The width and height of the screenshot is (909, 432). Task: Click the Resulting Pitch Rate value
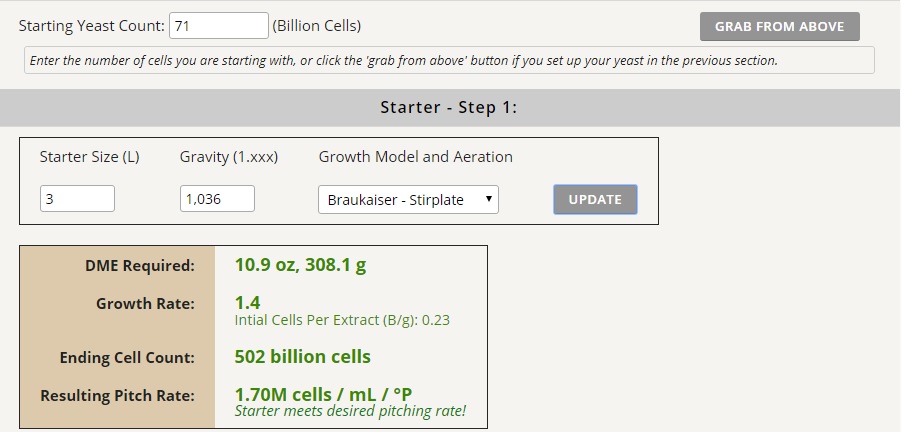pyautogui.click(x=323, y=394)
